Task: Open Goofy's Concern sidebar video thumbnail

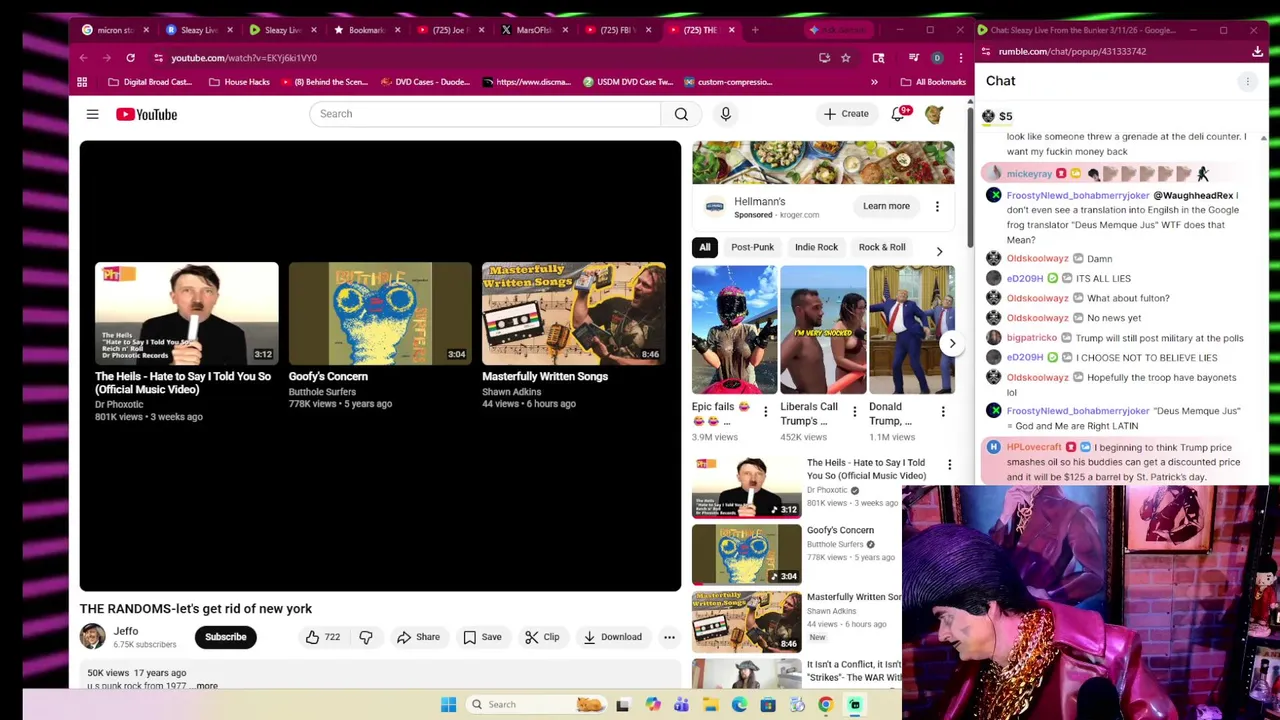Action: point(747,553)
